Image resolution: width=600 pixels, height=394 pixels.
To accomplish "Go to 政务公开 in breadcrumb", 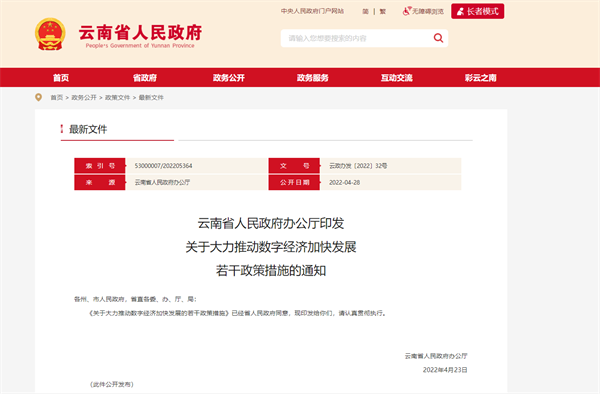I will (84, 98).
